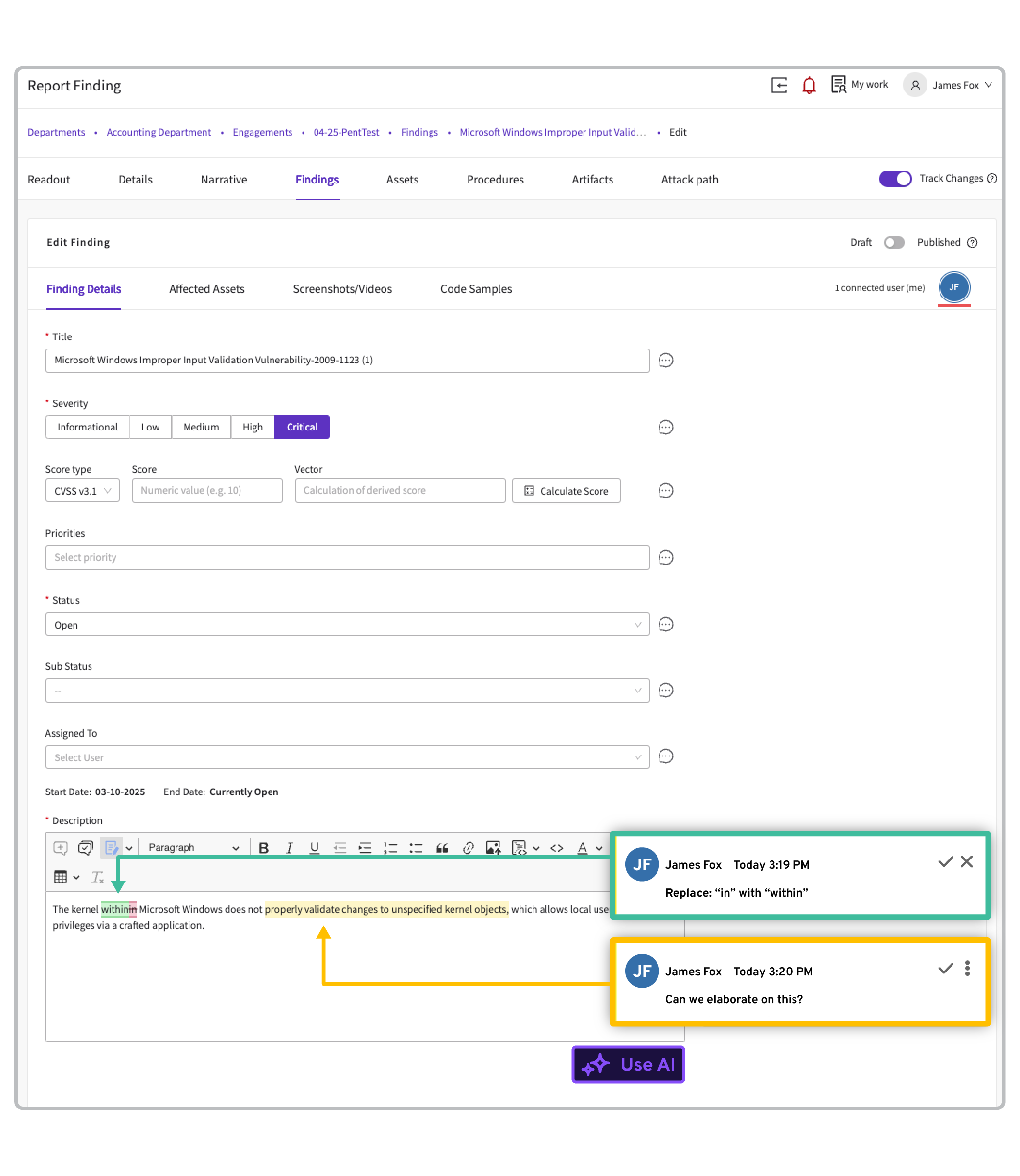The image size is (1020, 1176).
Task: Click the remove formatting icon
Action: click(x=97, y=877)
